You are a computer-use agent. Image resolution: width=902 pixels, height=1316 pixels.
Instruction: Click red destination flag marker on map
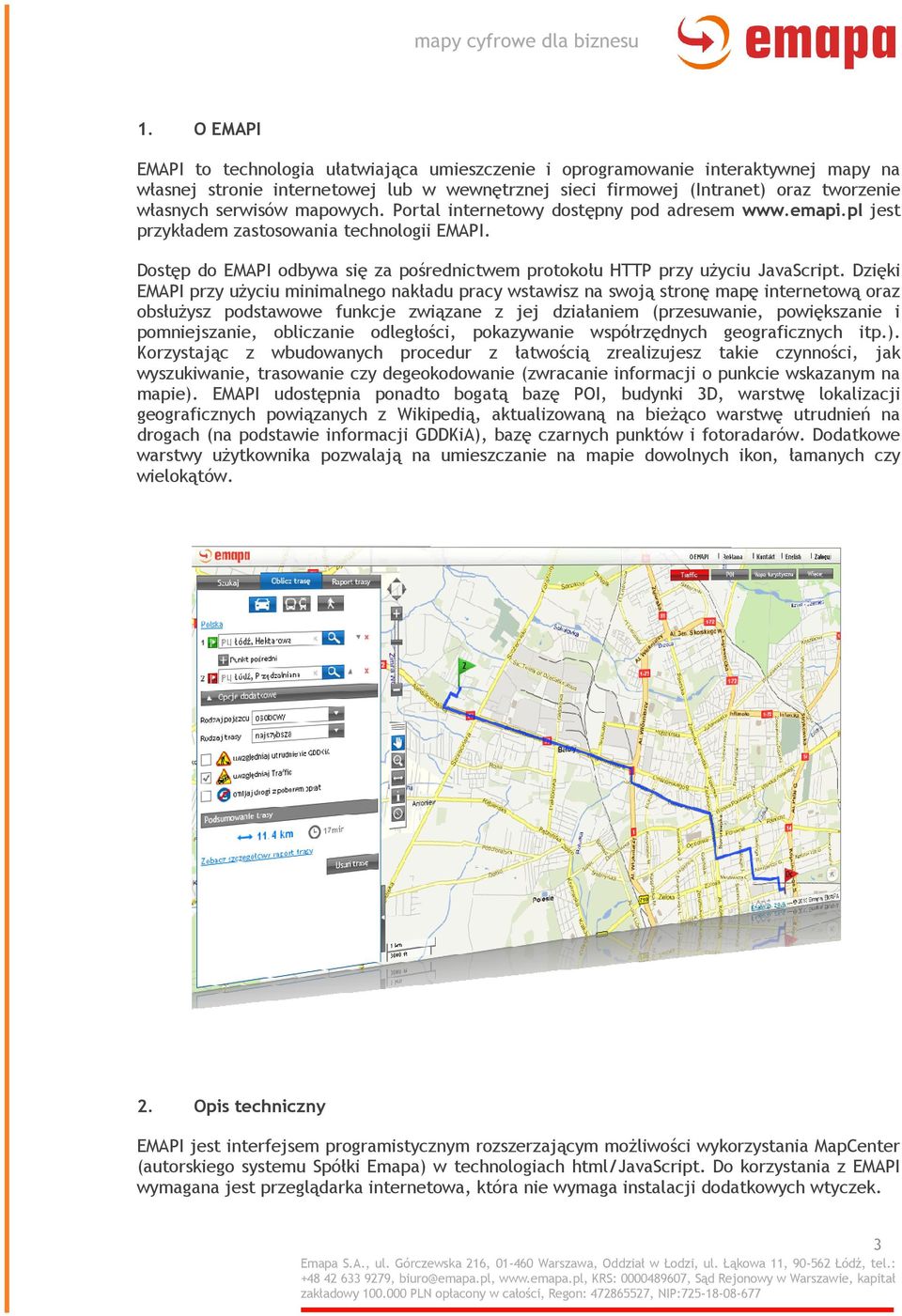(790, 875)
